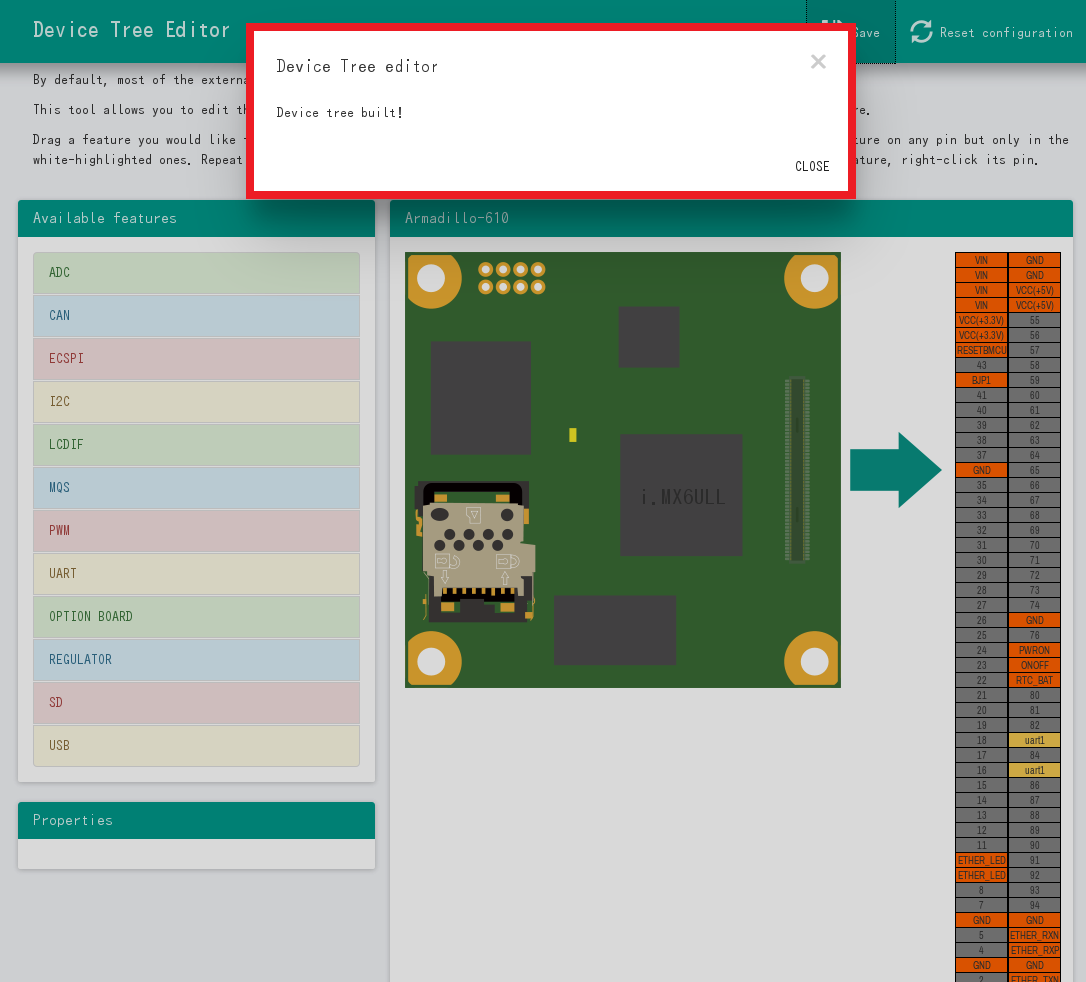Select pin 74

click(x=1034, y=605)
